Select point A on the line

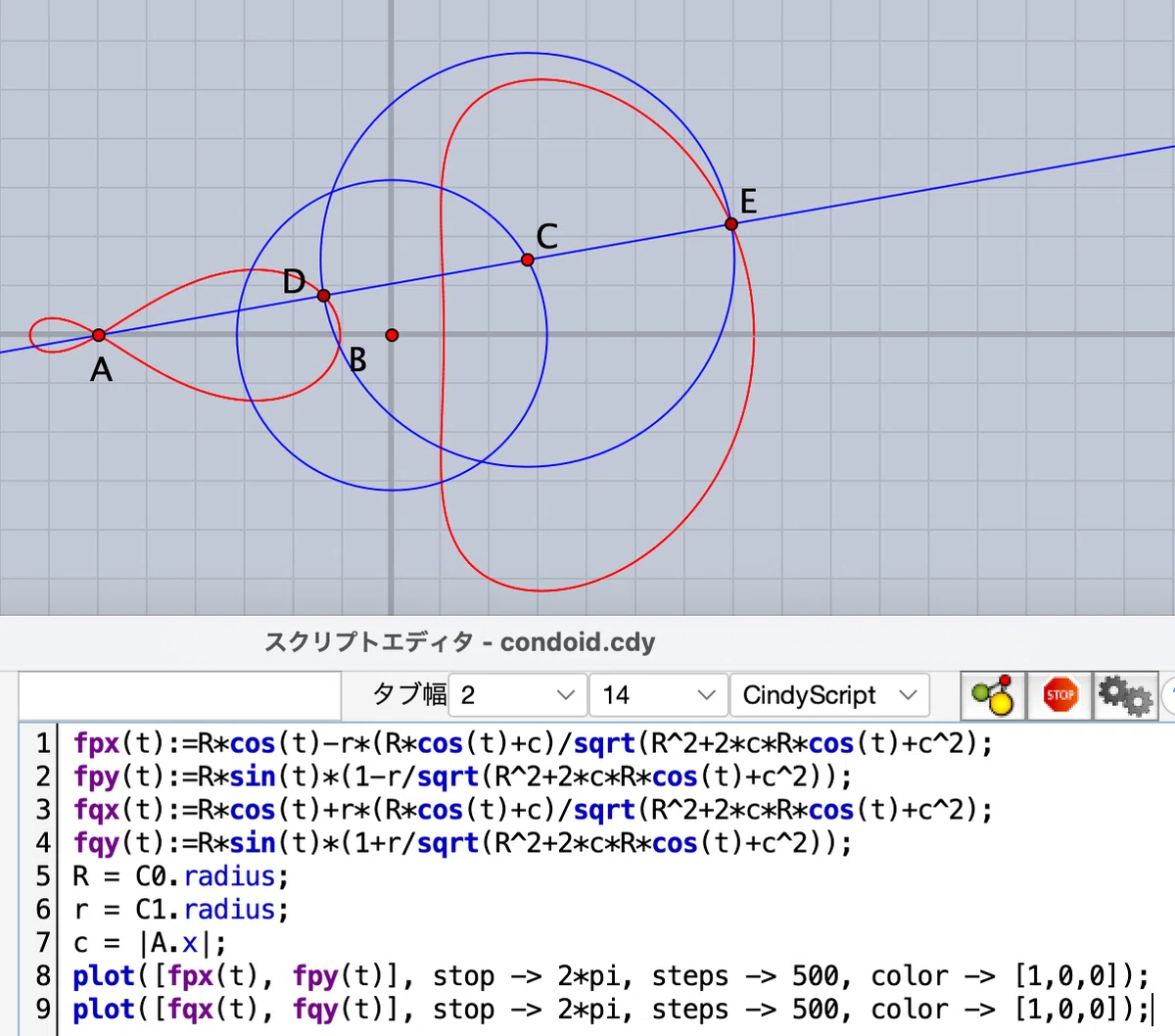[x=99, y=335]
